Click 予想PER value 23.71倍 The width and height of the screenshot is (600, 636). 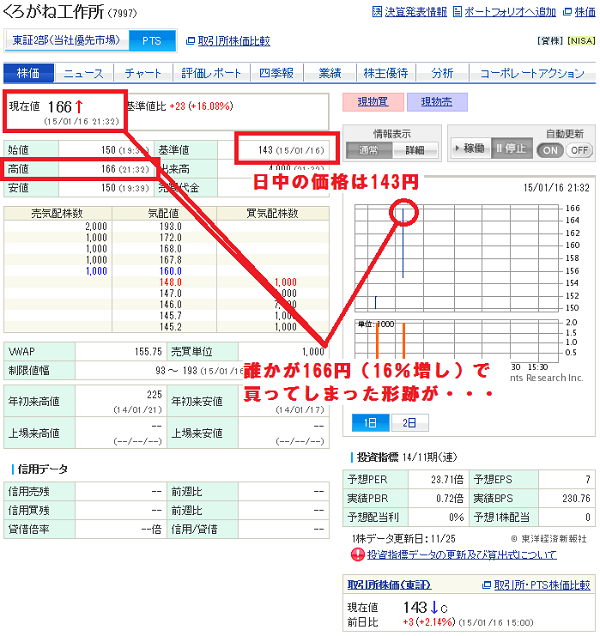(447, 480)
